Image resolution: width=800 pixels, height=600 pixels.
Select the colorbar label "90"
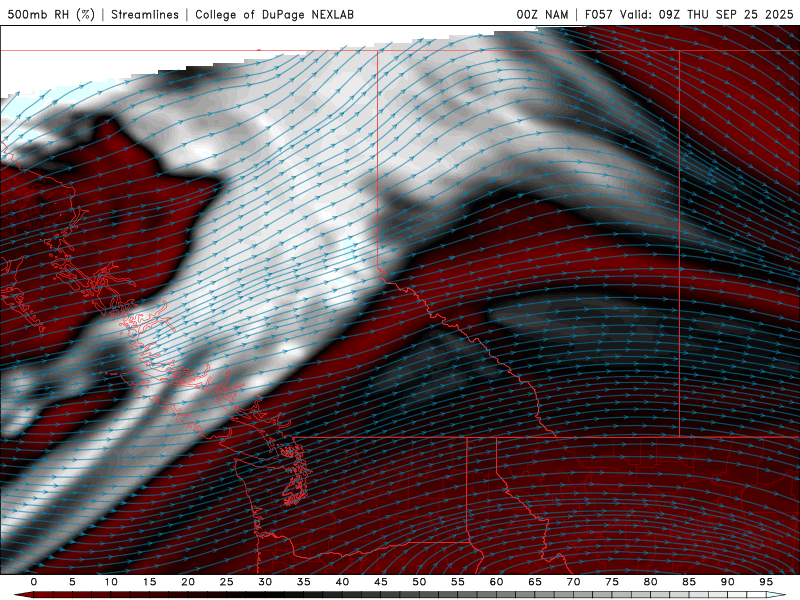pos(727,582)
